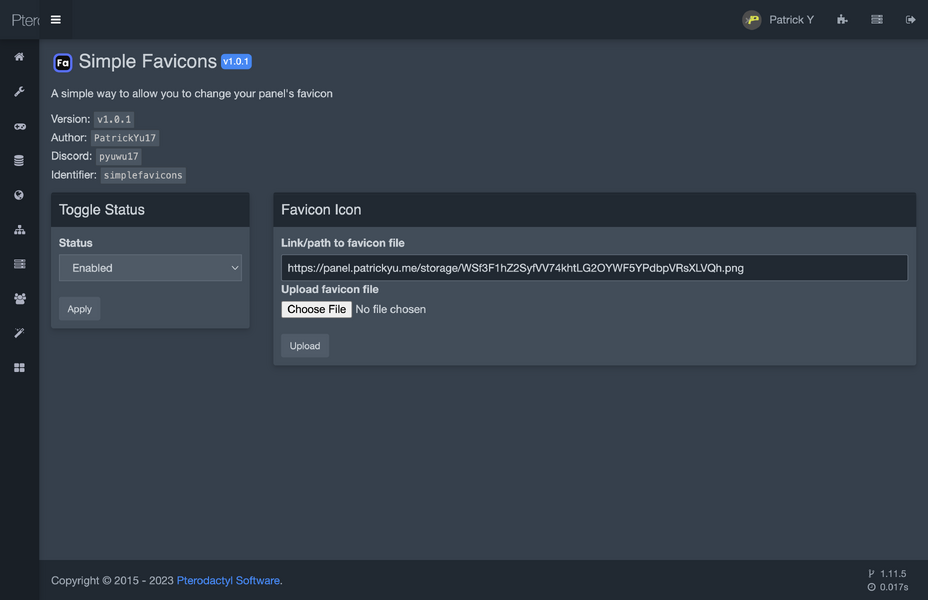Open the Nests grid icon at sidebar bottom
928x600 pixels.
19,367
